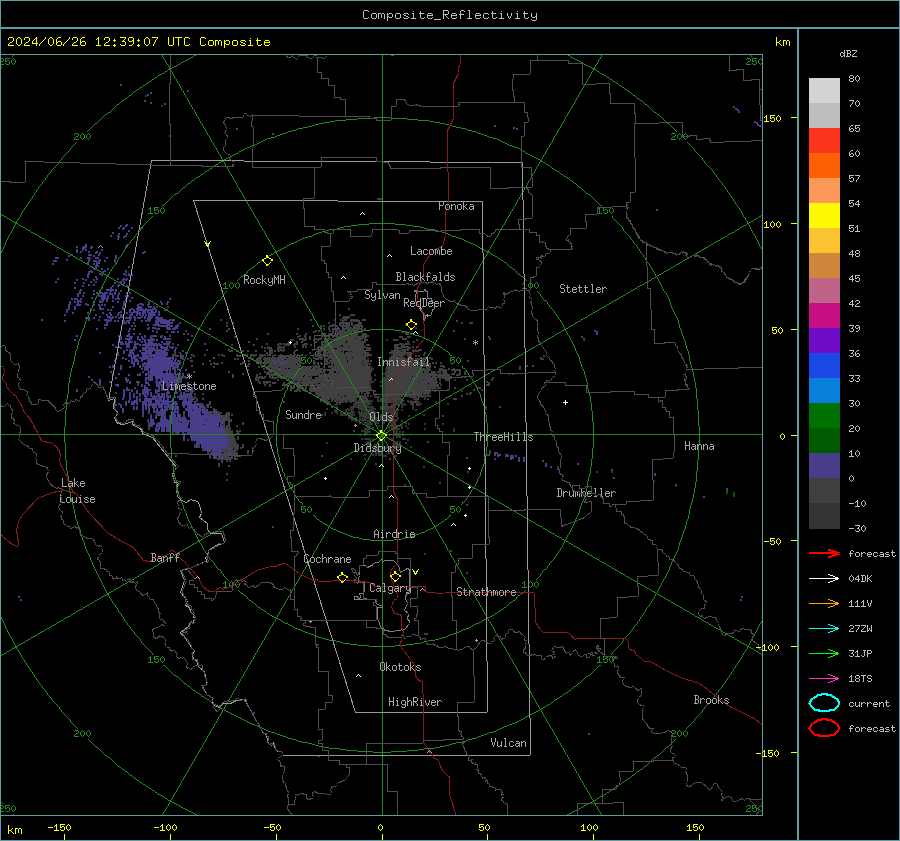Click yellow diamond marker below Cochrane

[x=343, y=577]
